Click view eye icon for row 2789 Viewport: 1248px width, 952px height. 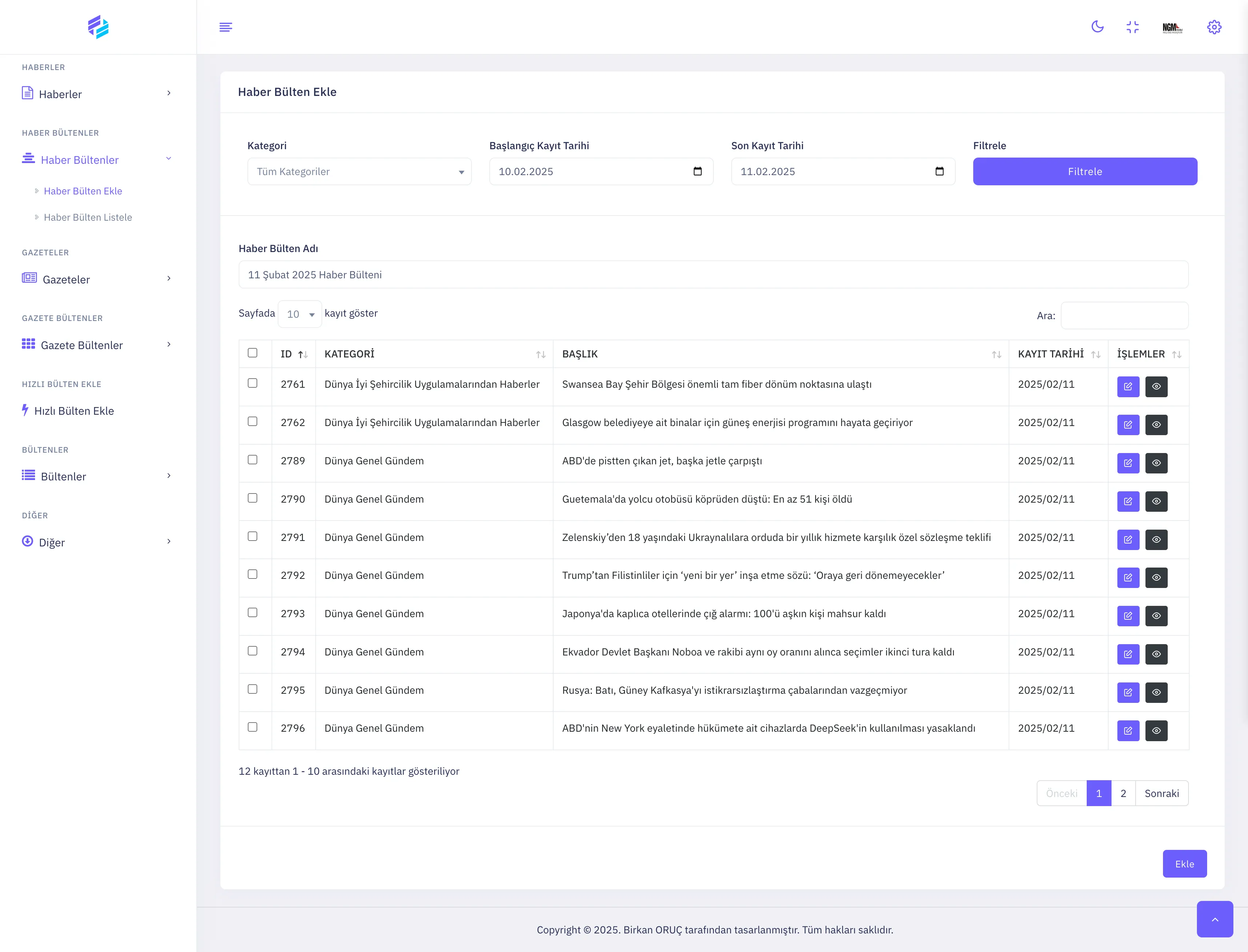1156,463
